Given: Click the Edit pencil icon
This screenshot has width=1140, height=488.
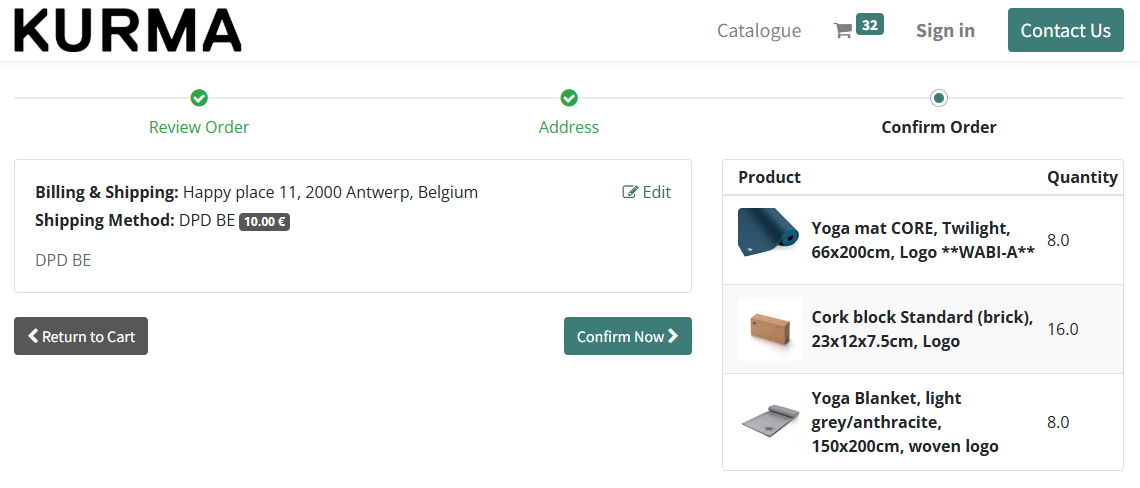Looking at the screenshot, I should (630, 192).
